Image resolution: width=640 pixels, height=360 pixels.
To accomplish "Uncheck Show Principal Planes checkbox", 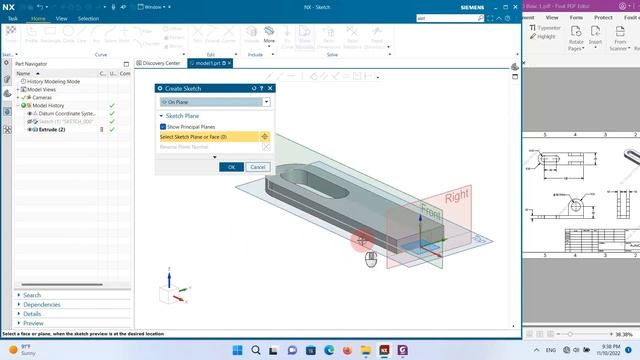I will pyautogui.click(x=163, y=127).
